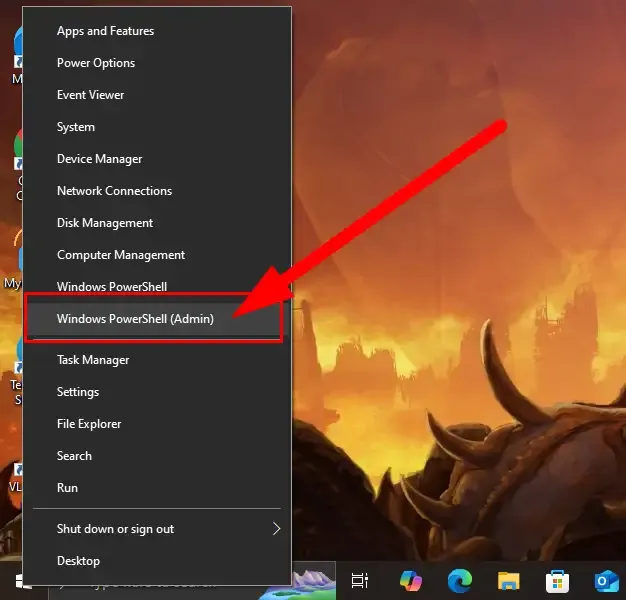
Task: Open File Explorer taskbar icon
Action: (x=509, y=580)
